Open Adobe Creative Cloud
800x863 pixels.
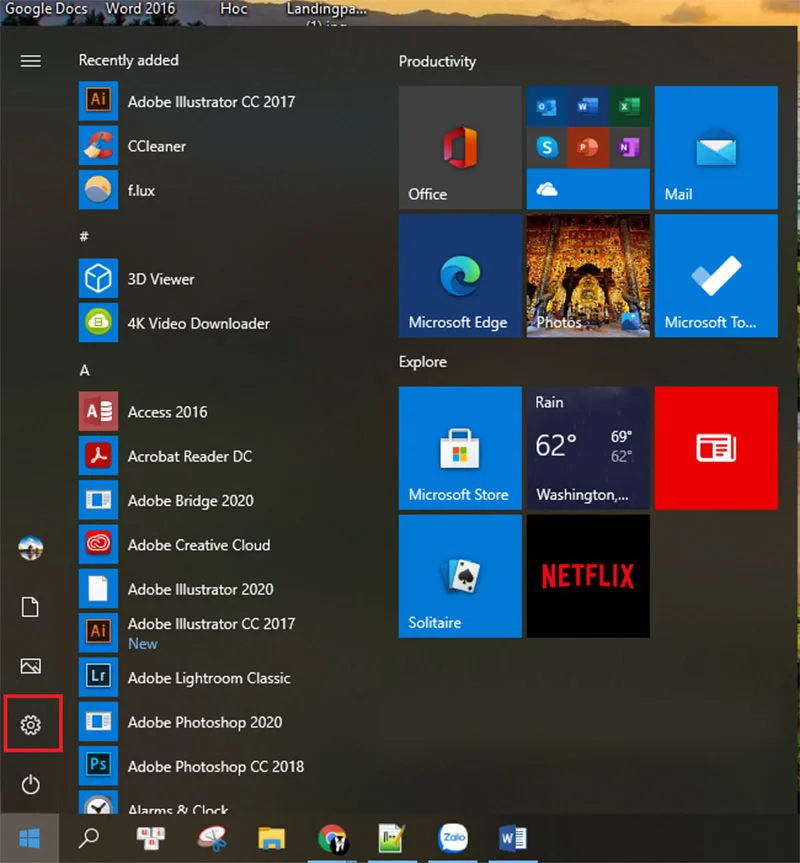point(174,544)
